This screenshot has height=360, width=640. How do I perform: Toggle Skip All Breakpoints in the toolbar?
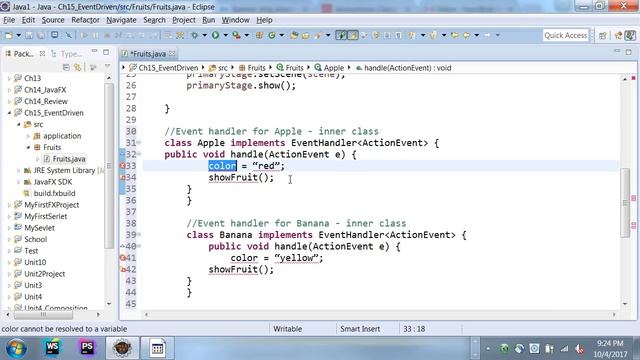pyautogui.click(x=69, y=36)
